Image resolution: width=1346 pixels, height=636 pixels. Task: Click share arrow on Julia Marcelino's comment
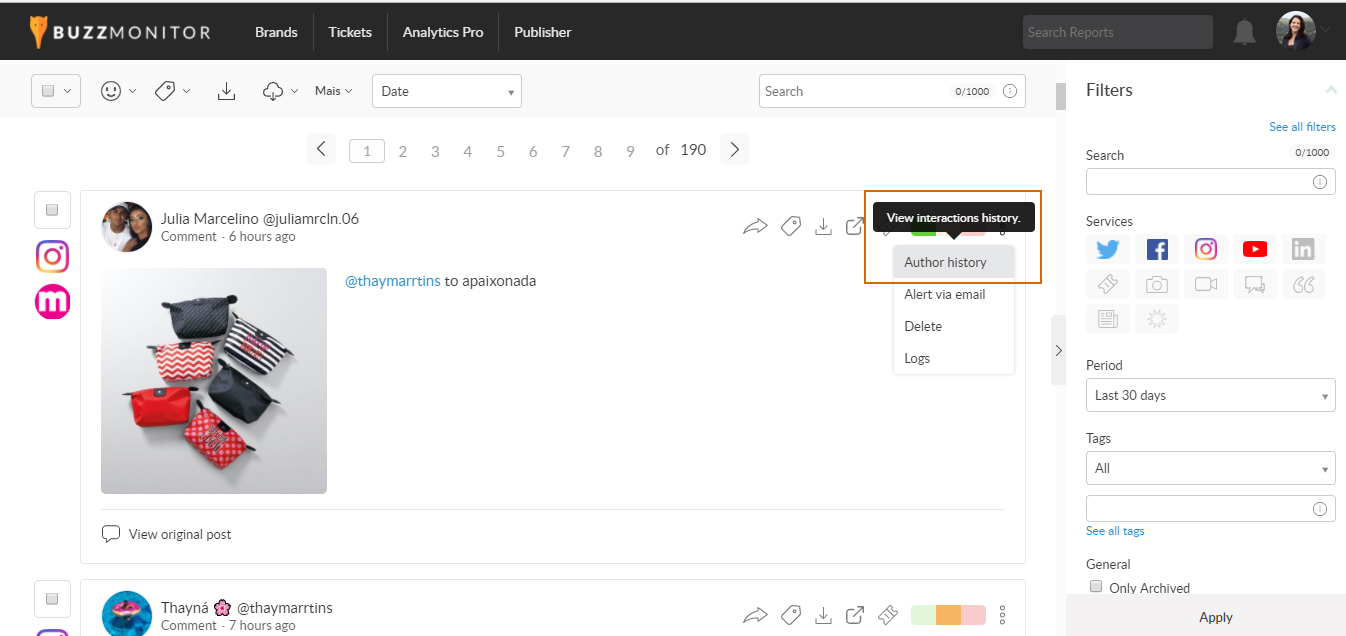(755, 227)
